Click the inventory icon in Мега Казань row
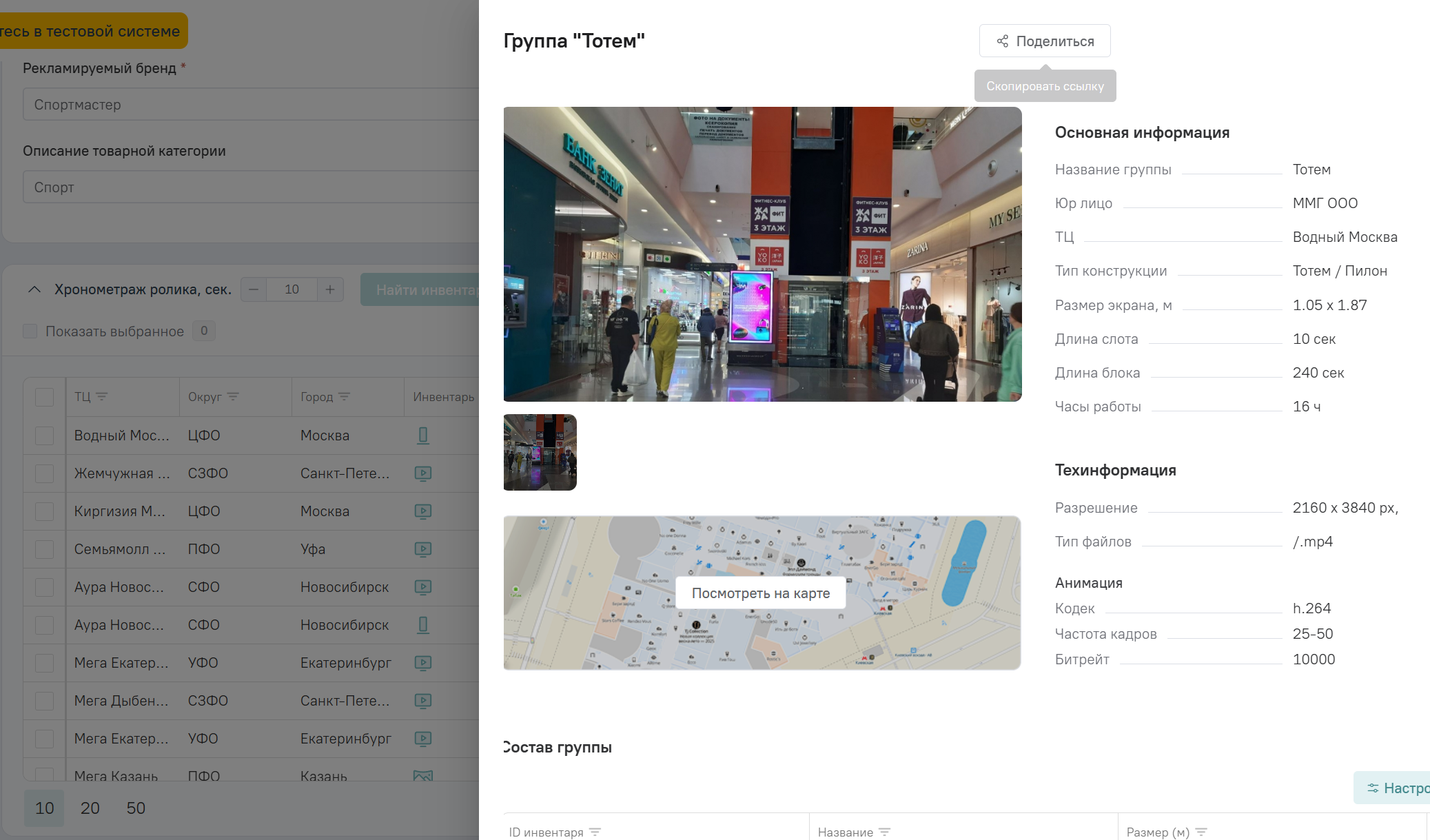Viewport: 1430px width, 840px height. click(423, 775)
